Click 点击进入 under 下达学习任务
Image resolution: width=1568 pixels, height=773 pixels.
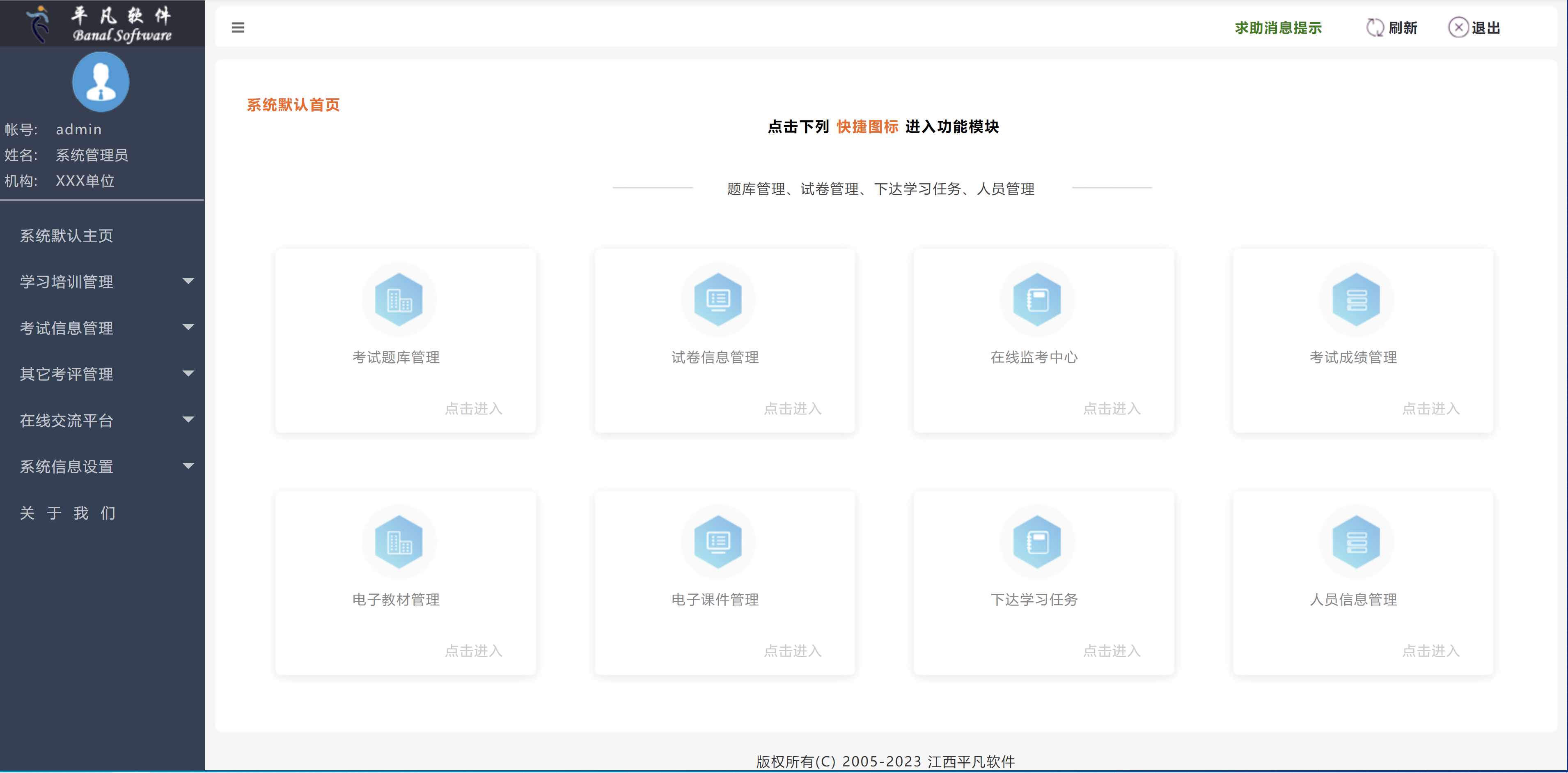(1112, 651)
